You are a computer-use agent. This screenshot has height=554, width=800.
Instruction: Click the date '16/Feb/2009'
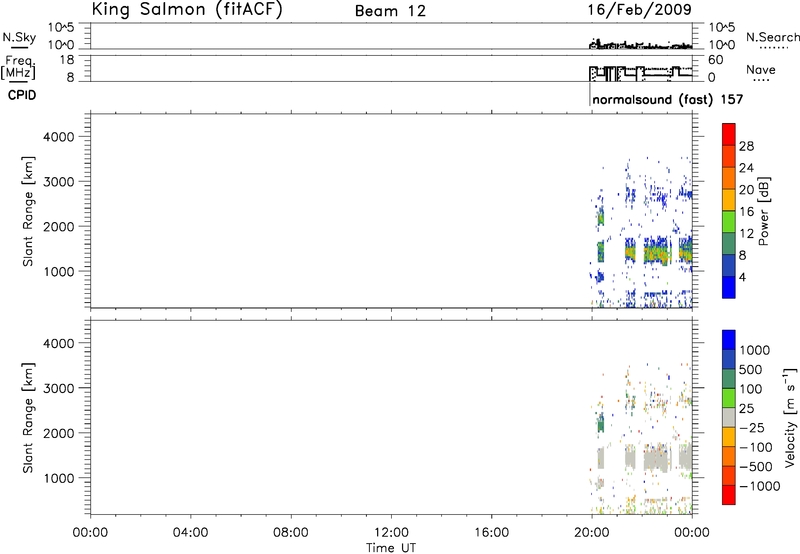coord(639,9)
